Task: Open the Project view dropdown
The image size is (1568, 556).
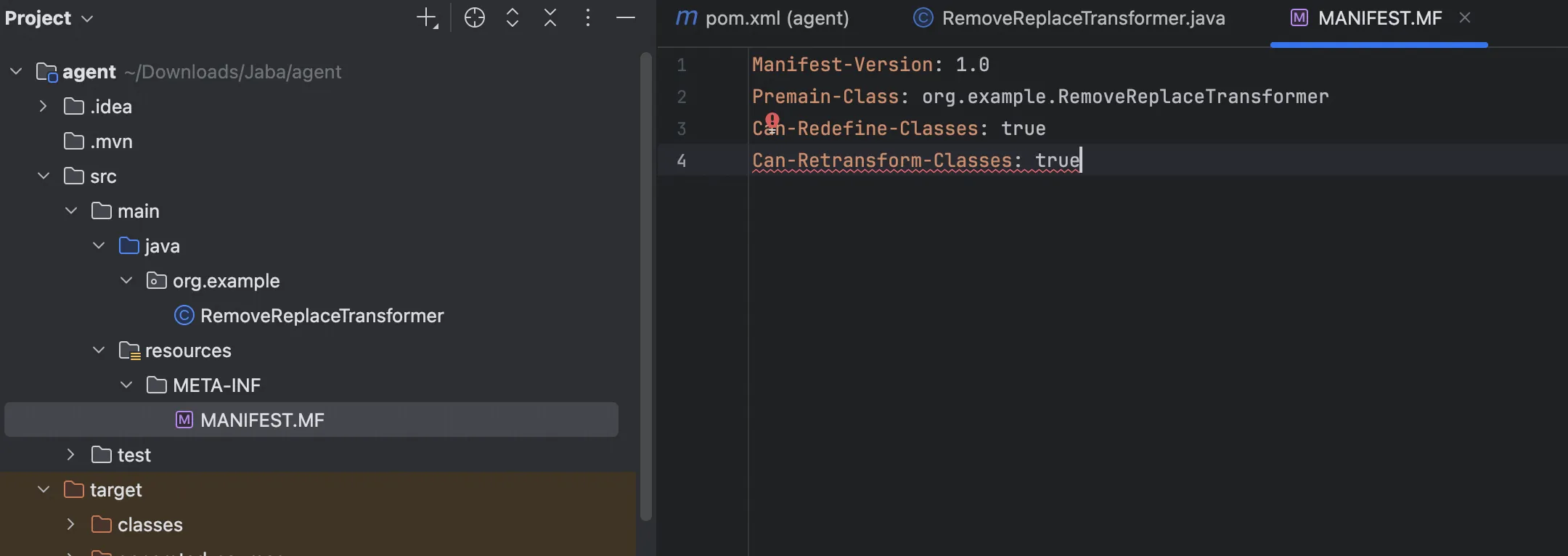Action: (49, 18)
